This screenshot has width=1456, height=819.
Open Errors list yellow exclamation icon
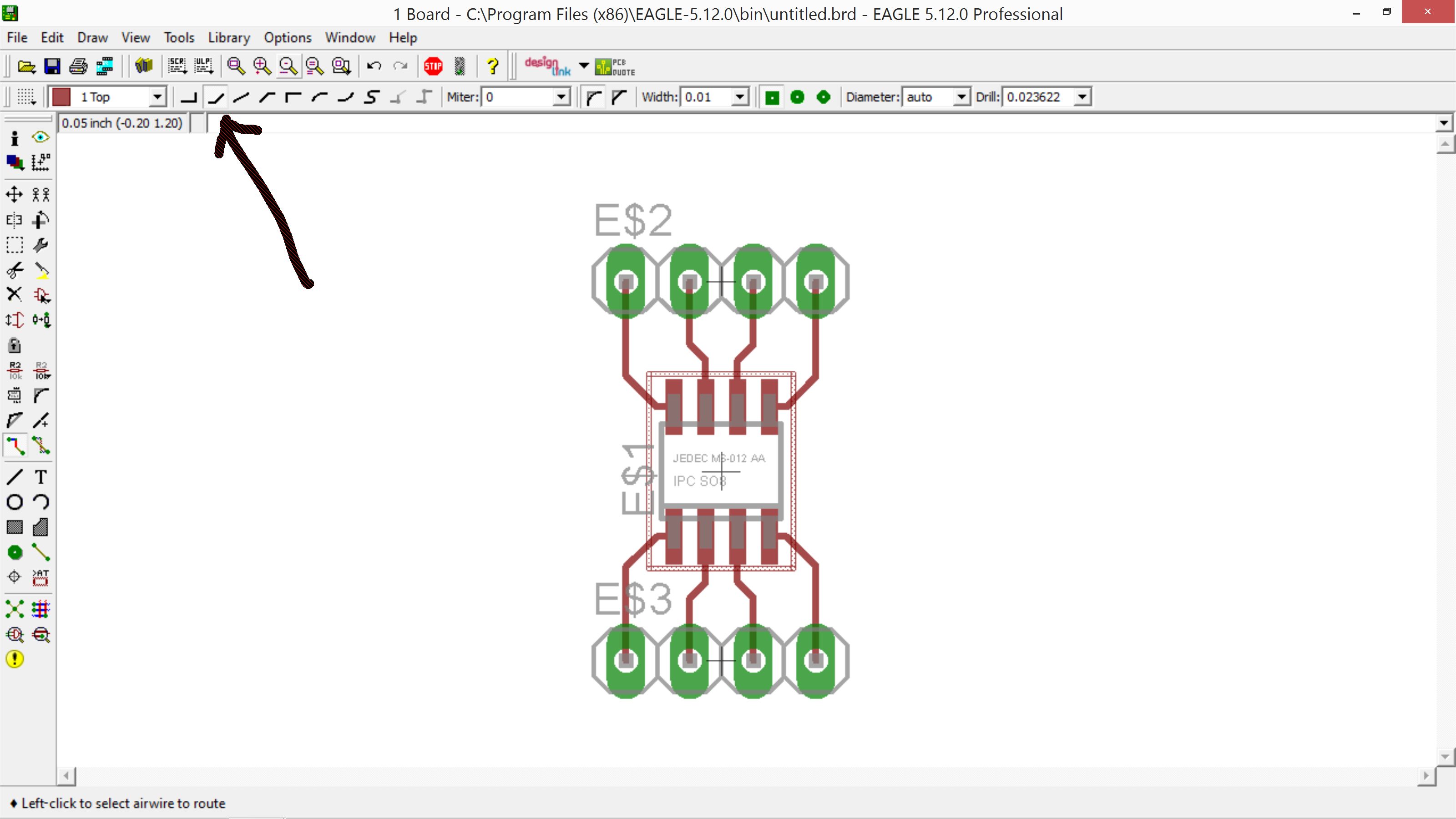tap(15, 659)
